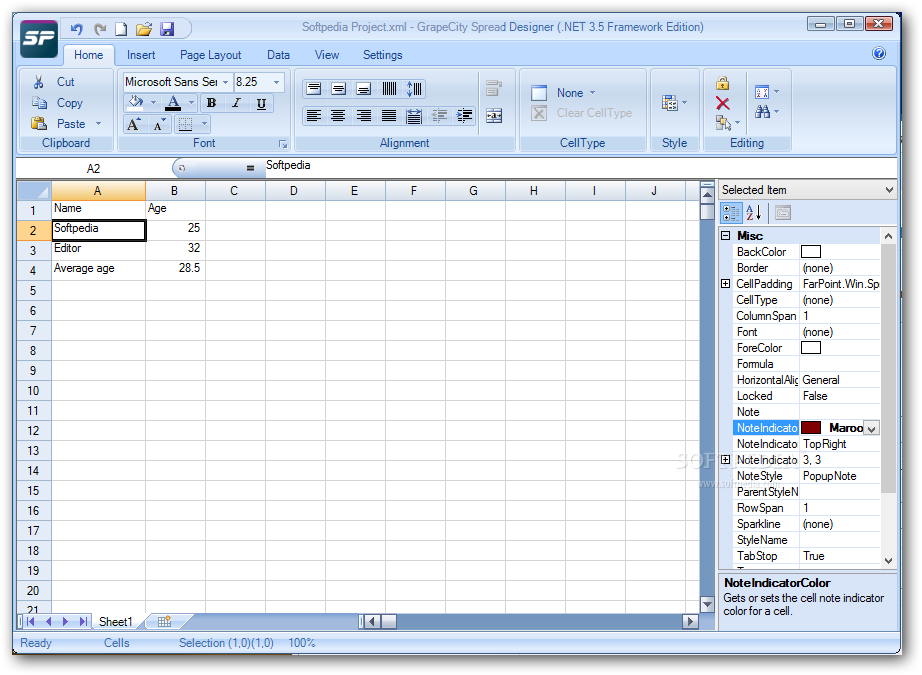Image resolution: width=922 pixels, height=675 pixels.
Task: Click the Paste button
Action: 59,124
